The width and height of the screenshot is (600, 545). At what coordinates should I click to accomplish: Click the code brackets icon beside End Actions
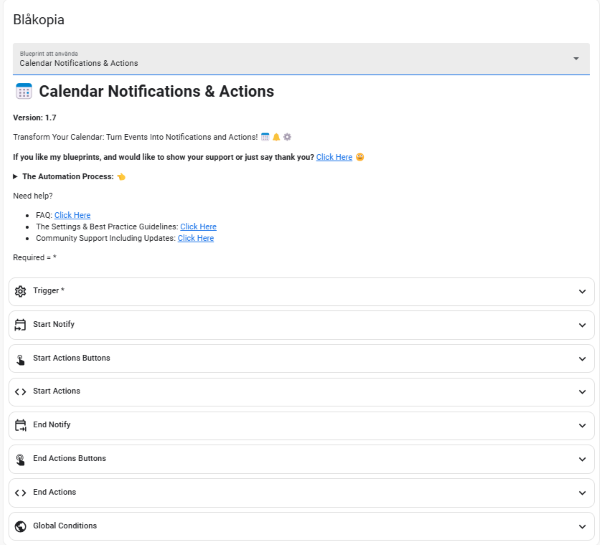click(20, 493)
